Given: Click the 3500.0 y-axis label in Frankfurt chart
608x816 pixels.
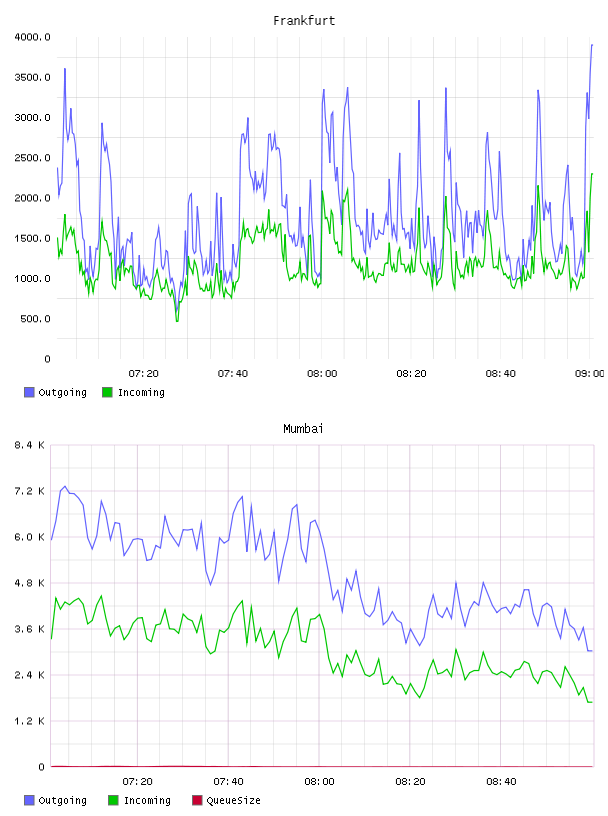Looking at the screenshot, I should [32, 78].
